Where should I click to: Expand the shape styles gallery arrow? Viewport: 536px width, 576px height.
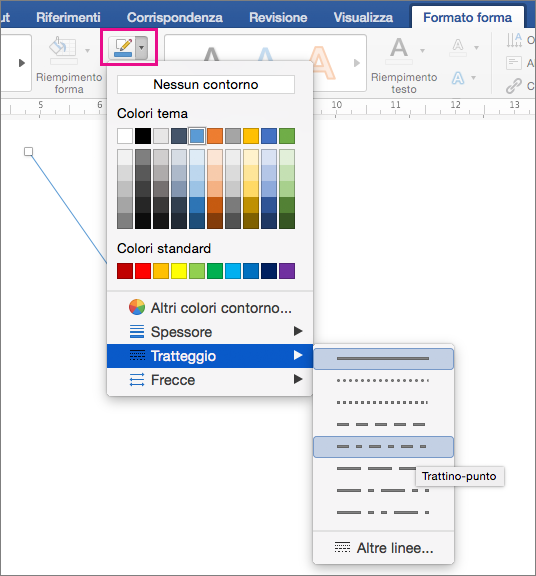(x=22, y=63)
